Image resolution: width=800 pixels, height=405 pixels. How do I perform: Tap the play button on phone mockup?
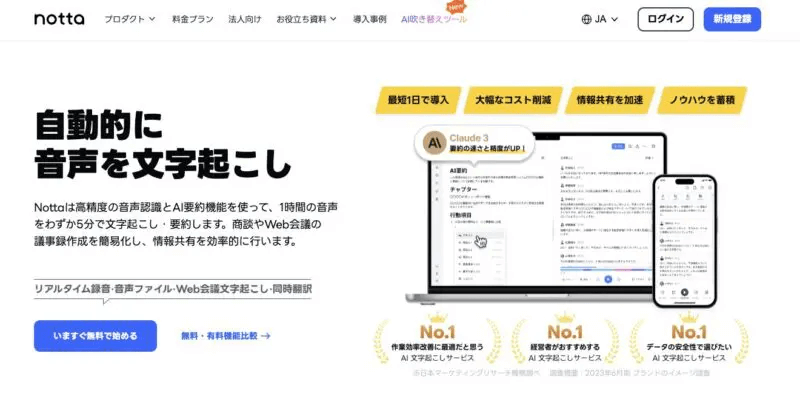(685, 293)
